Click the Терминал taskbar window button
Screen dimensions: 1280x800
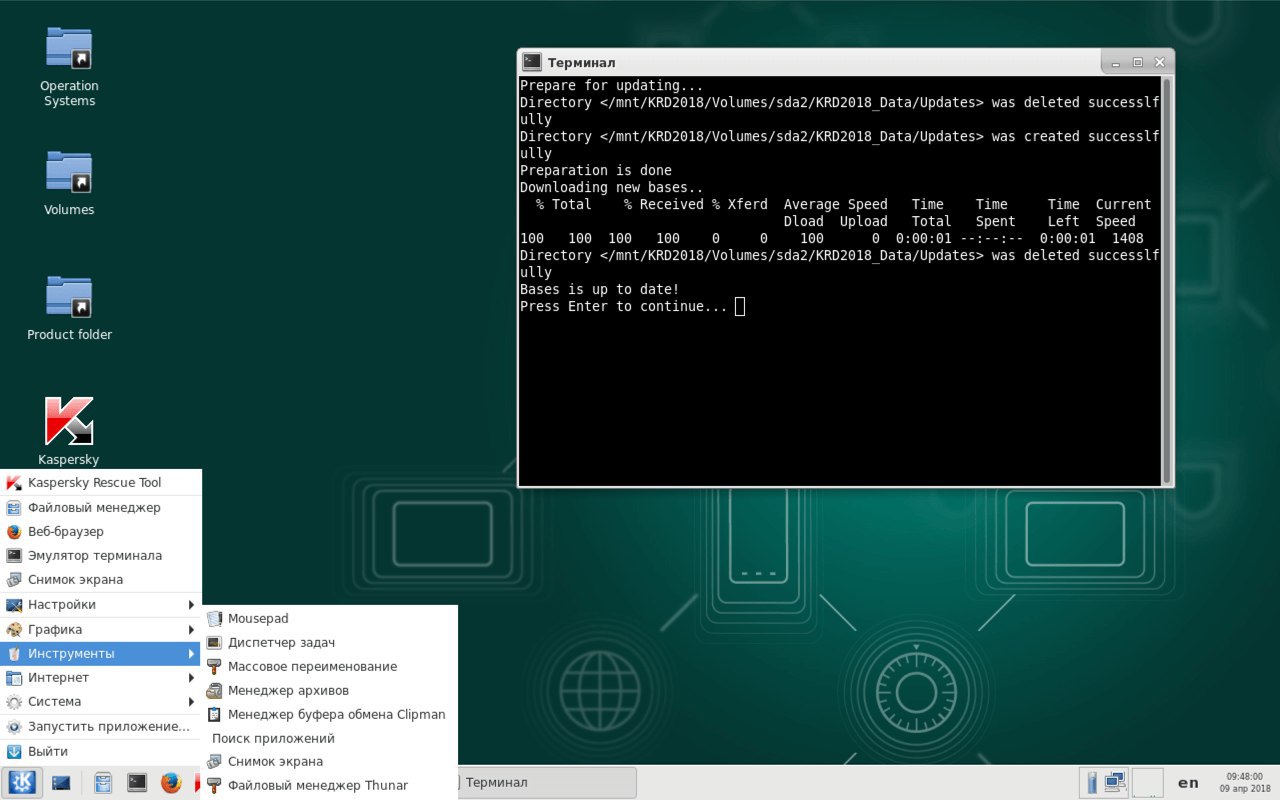click(x=546, y=783)
